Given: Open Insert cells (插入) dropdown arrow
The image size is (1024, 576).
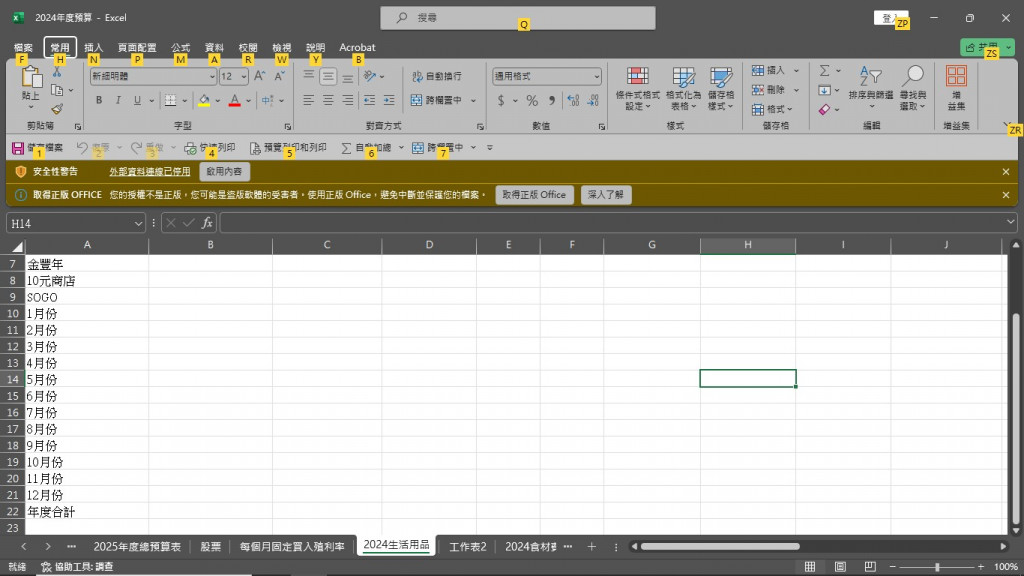Looking at the screenshot, I should click(x=796, y=71).
